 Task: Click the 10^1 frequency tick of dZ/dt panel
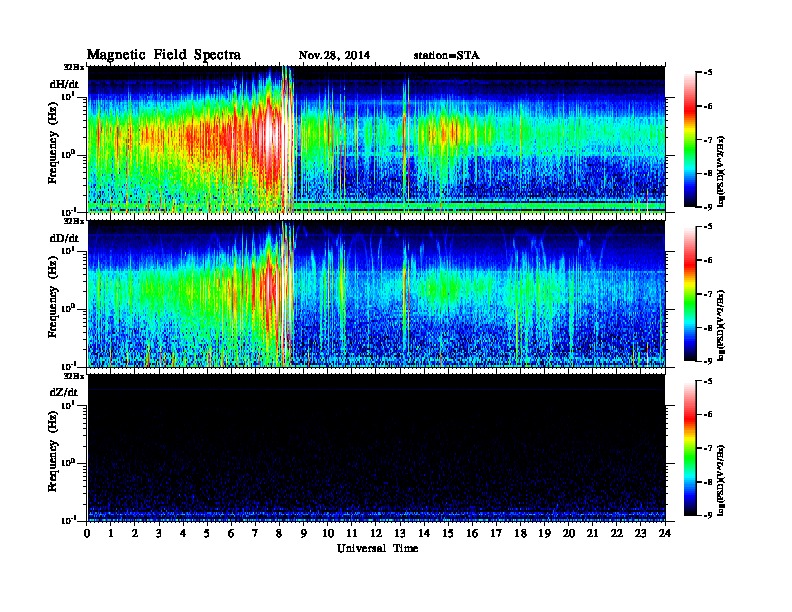pyautogui.click(x=68, y=405)
